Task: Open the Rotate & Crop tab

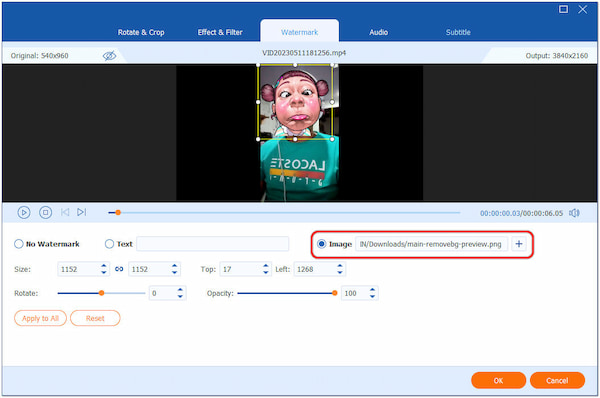Action: 141,33
